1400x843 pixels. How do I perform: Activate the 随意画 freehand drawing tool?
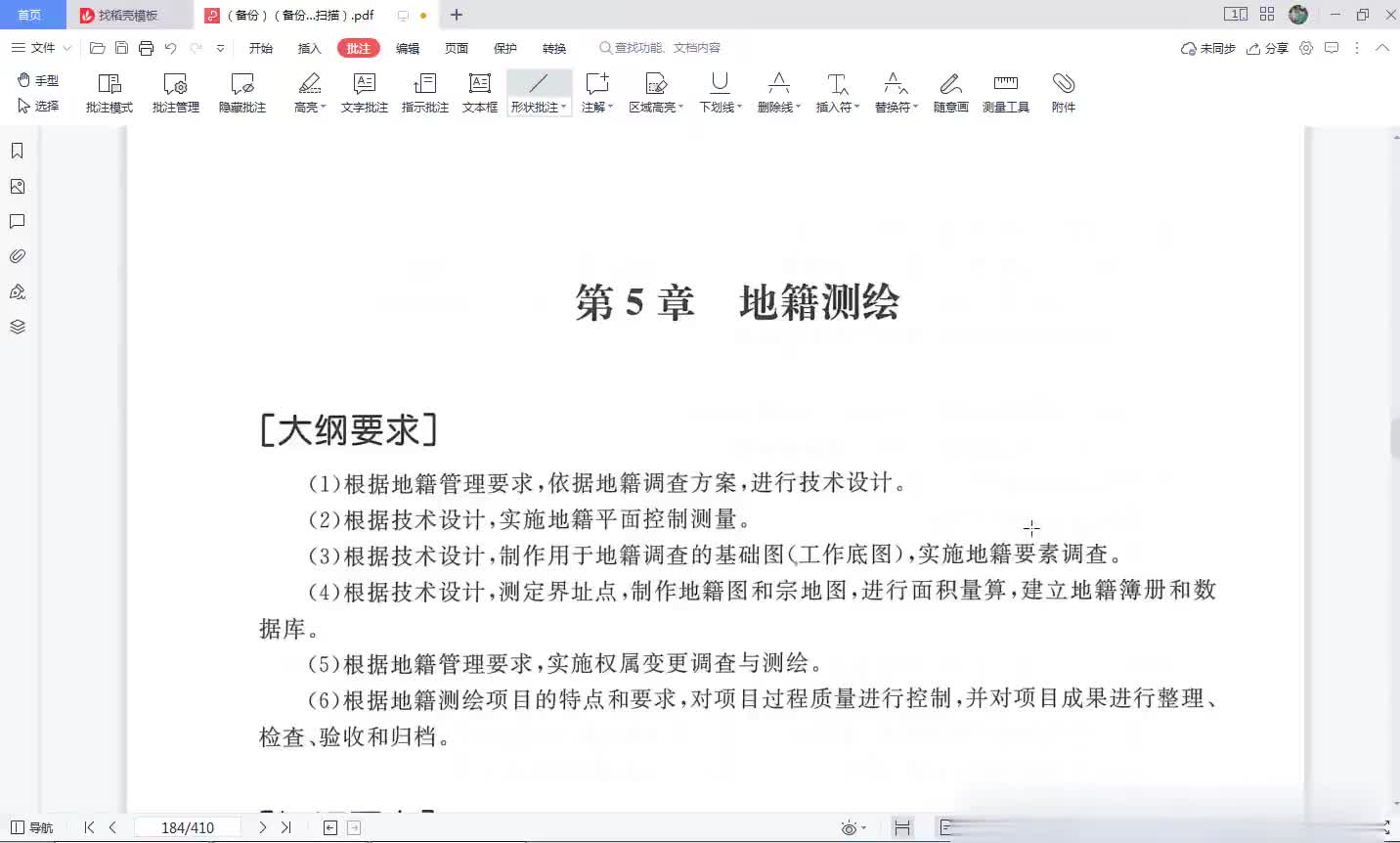pos(950,93)
